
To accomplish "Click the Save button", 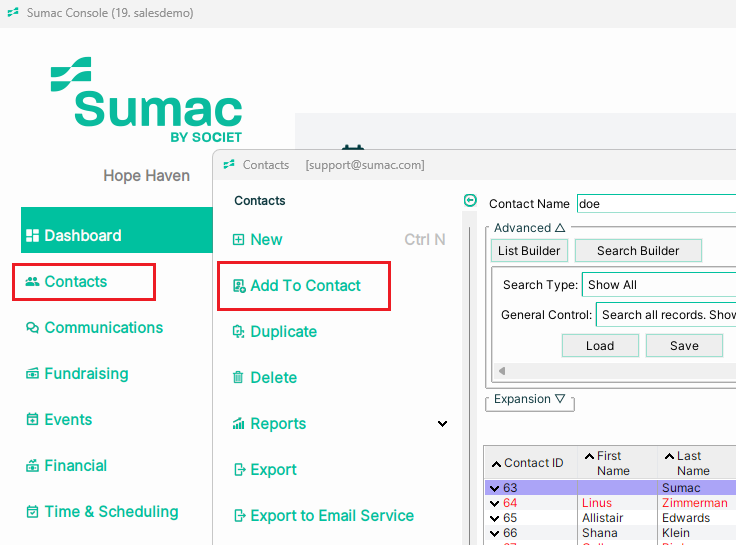I will pos(684,346).
